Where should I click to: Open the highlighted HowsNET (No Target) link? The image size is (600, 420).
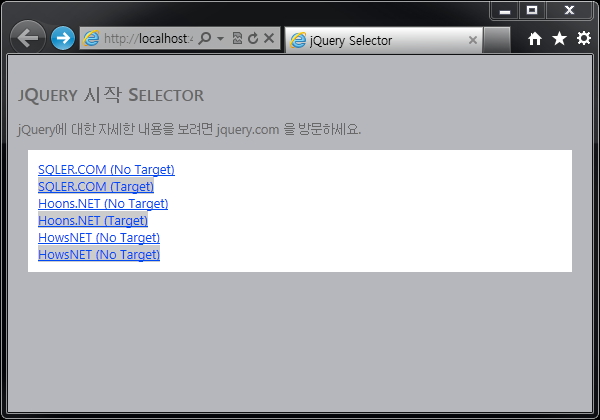click(99, 254)
